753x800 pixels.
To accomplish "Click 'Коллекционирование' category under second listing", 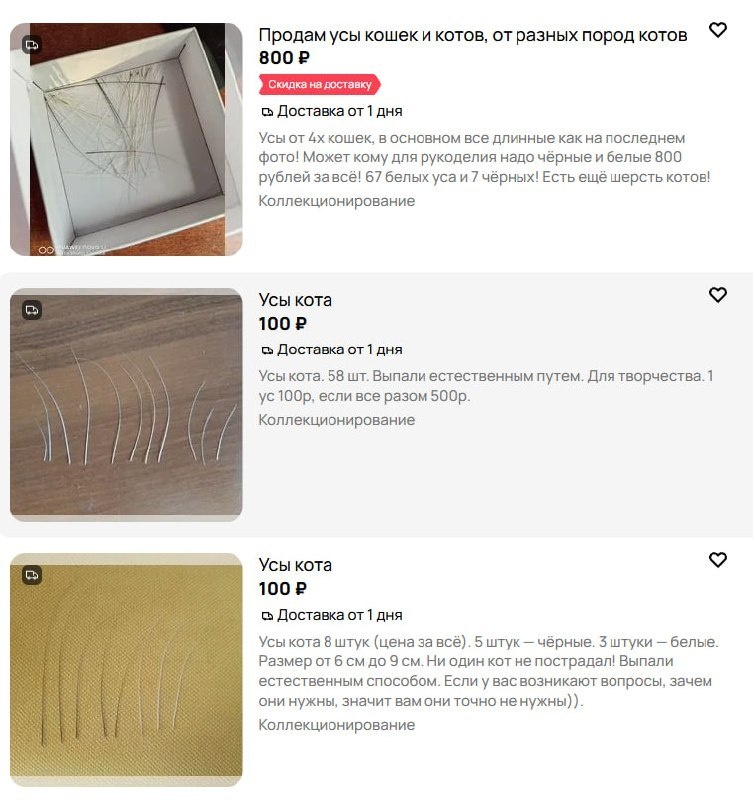I will (337, 420).
